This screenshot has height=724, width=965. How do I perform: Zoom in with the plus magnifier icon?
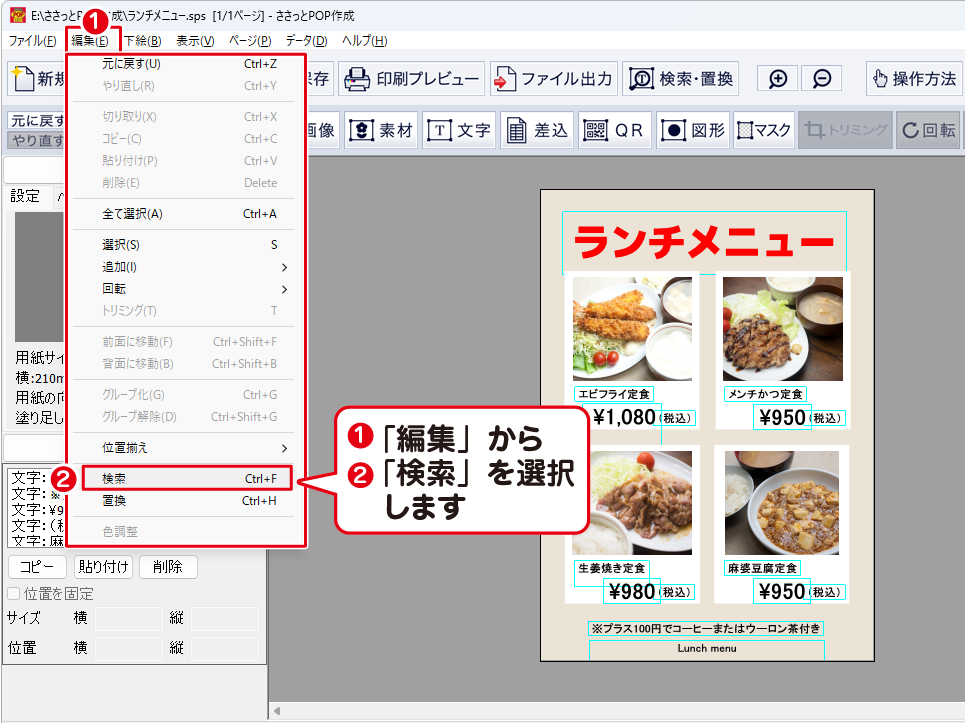777,79
